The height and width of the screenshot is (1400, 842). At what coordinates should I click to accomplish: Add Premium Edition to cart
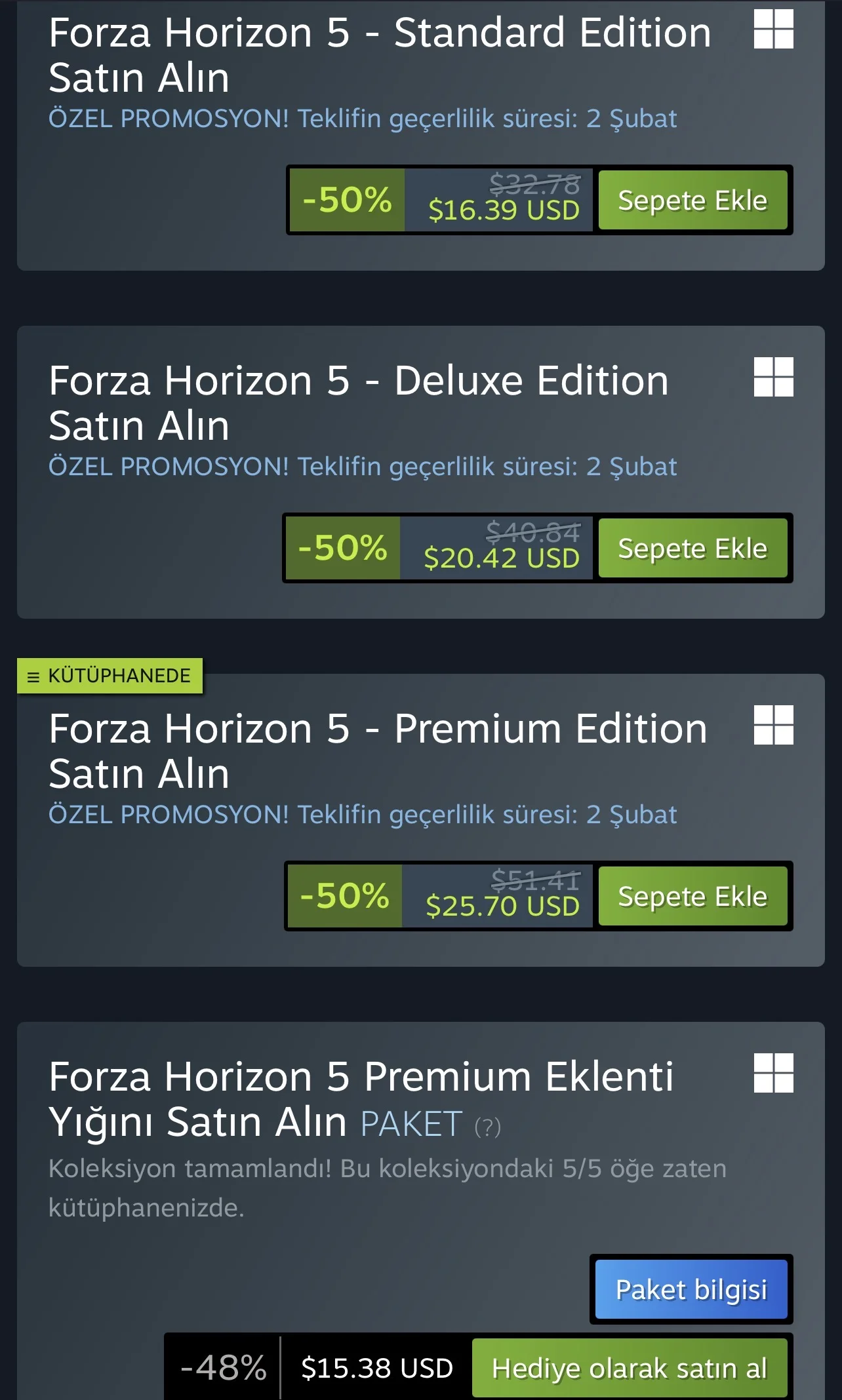pyautogui.click(x=692, y=897)
